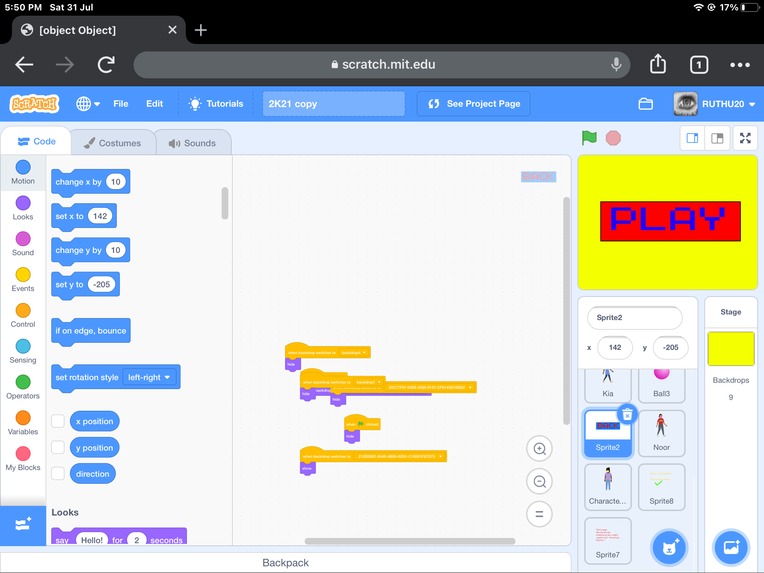Image resolution: width=764 pixels, height=573 pixels.
Task: Enable the y position reporter checkbox
Action: (x=57, y=447)
